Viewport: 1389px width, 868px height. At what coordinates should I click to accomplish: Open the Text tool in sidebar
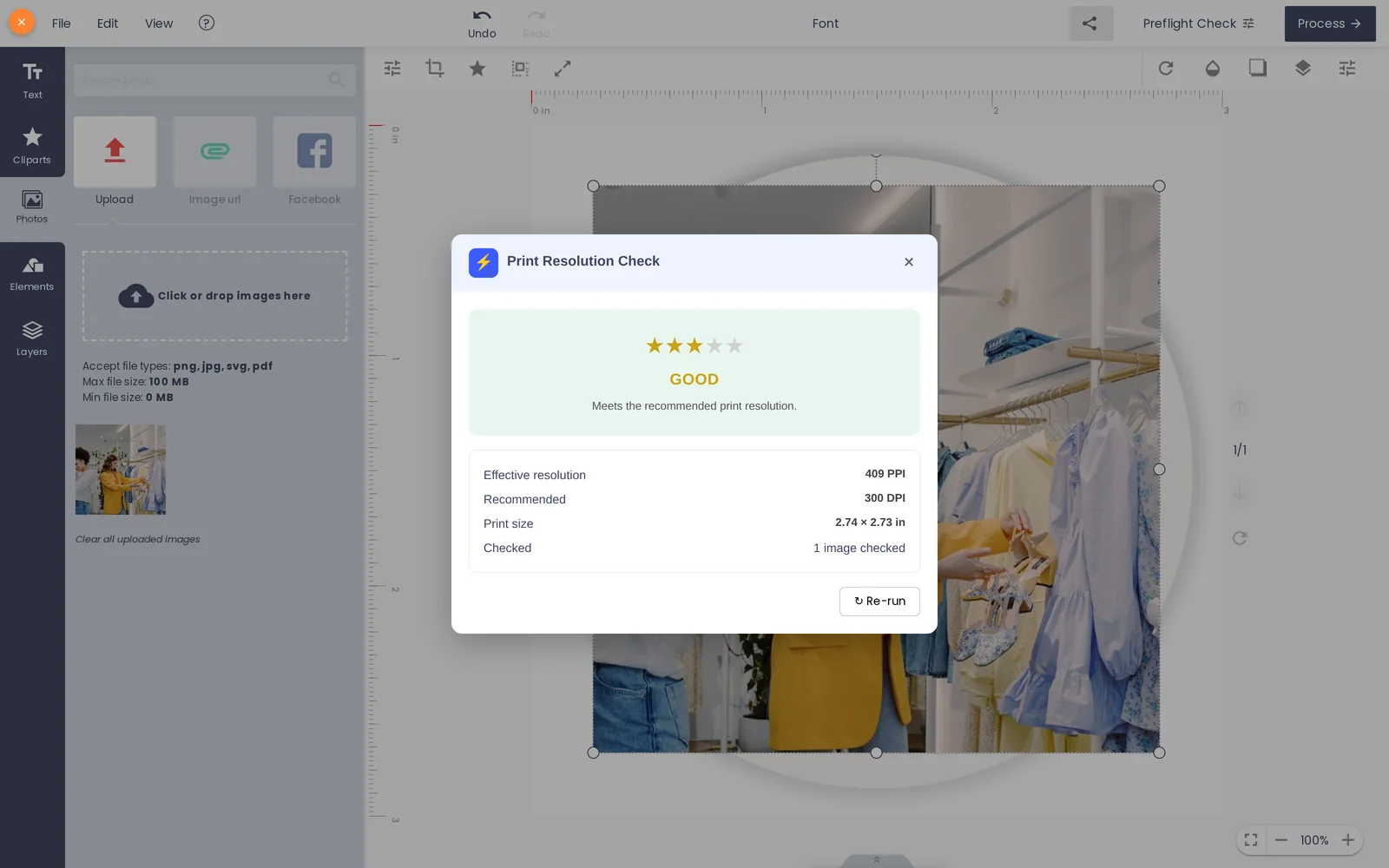[x=32, y=80]
